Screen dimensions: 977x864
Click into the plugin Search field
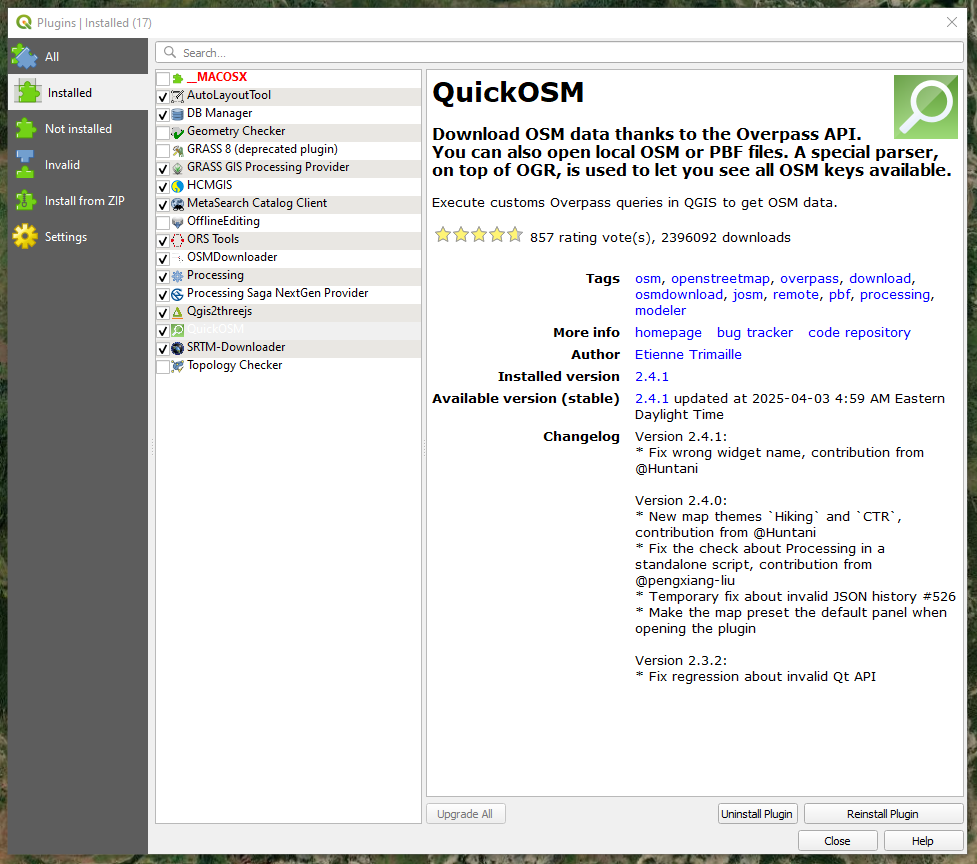560,53
